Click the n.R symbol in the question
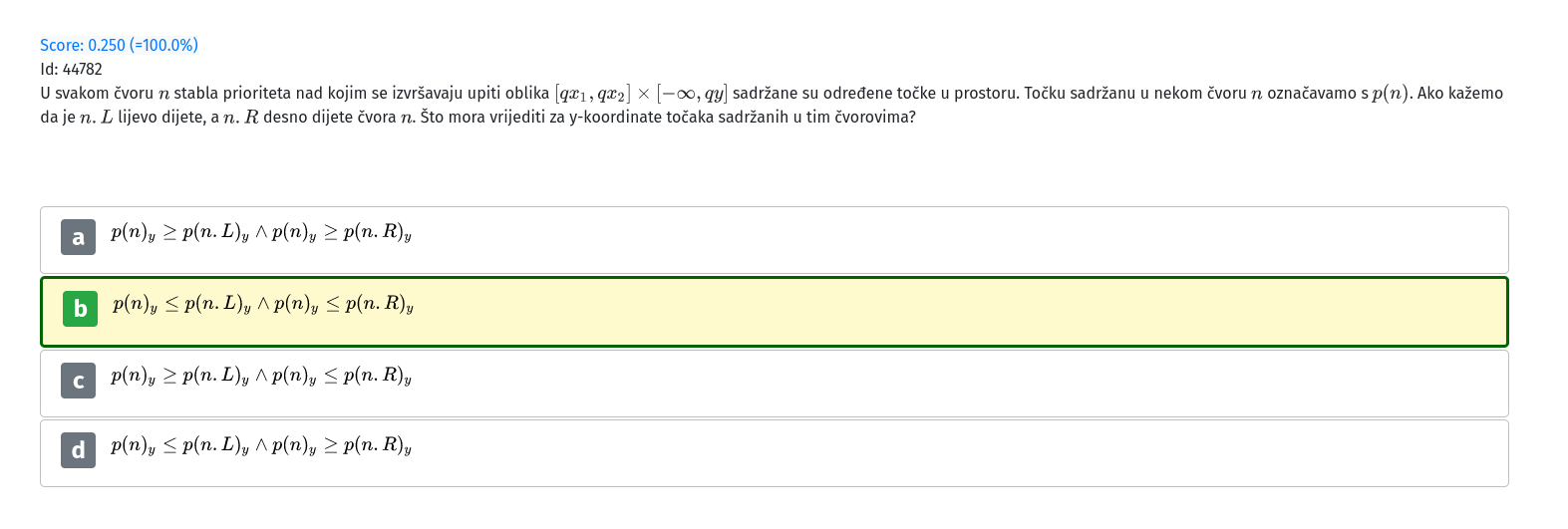Viewport: 1568px width, 529px height. (240, 118)
